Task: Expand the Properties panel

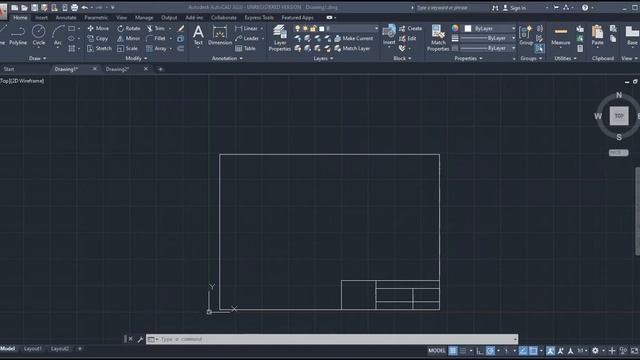Action: pos(468,58)
